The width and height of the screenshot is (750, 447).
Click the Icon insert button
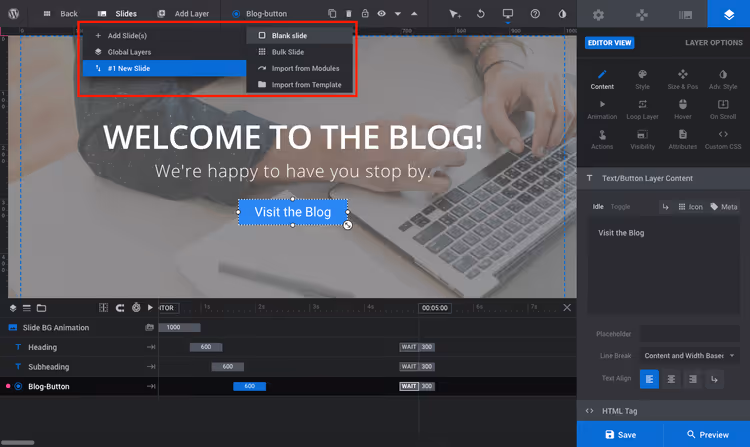tap(690, 207)
